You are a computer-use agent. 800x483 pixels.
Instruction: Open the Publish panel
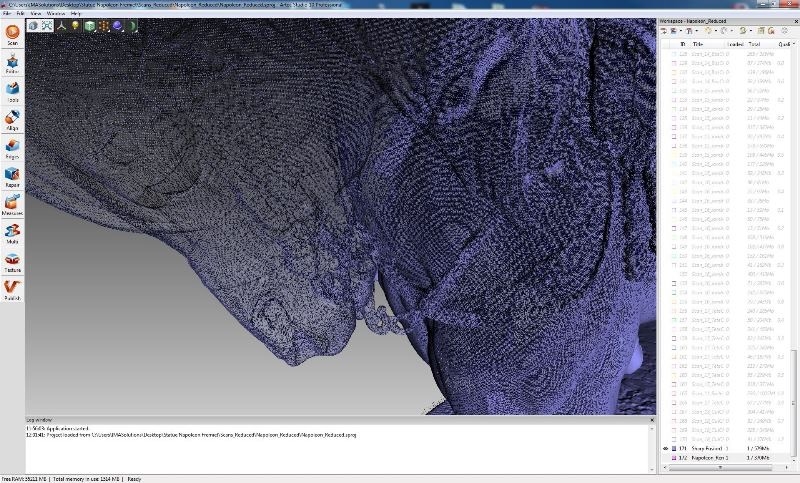tap(12, 290)
